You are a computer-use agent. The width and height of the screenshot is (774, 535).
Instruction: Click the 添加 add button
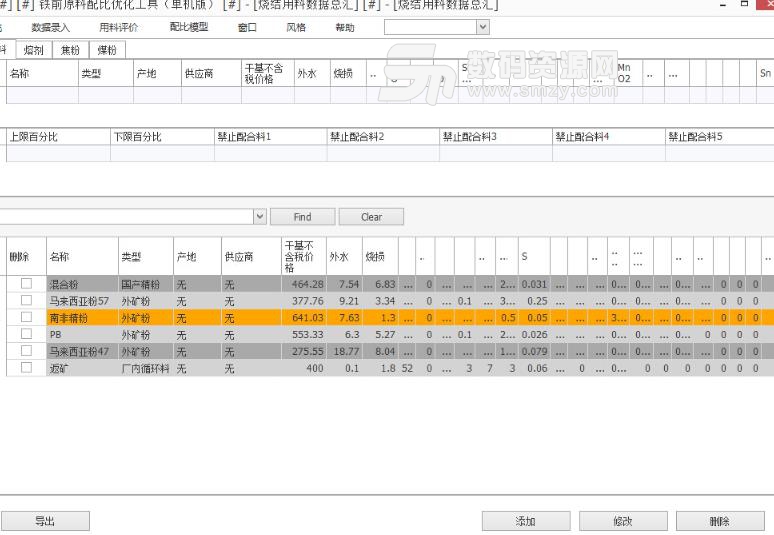(x=526, y=521)
